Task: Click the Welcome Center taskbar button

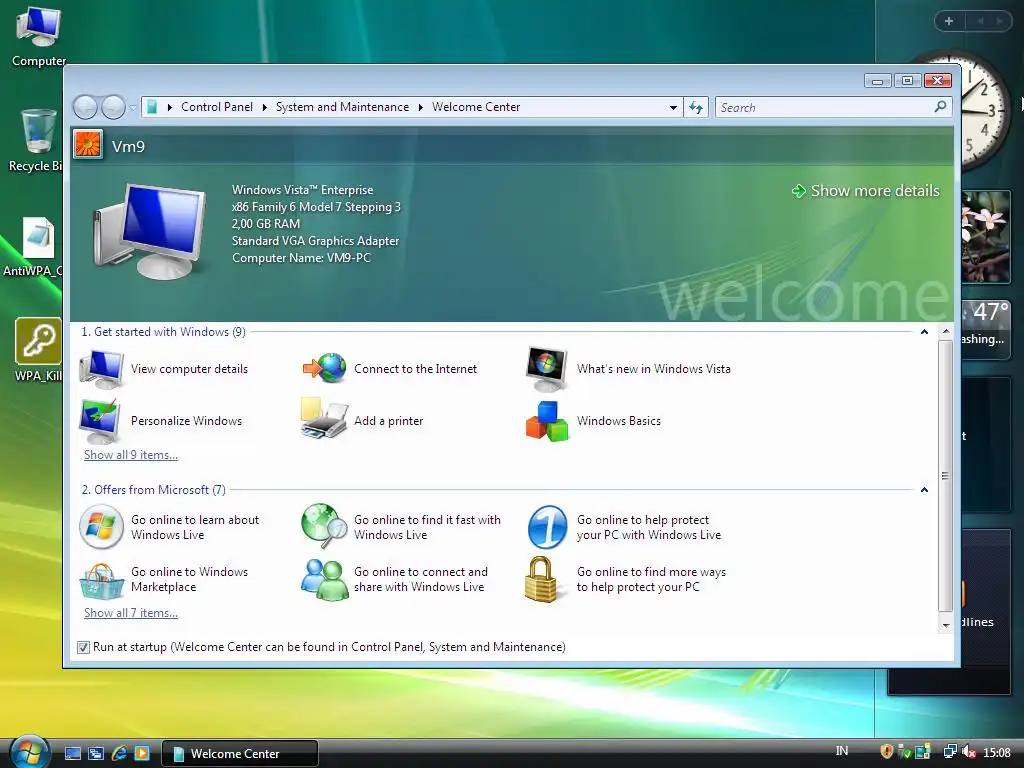Action: 239,753
